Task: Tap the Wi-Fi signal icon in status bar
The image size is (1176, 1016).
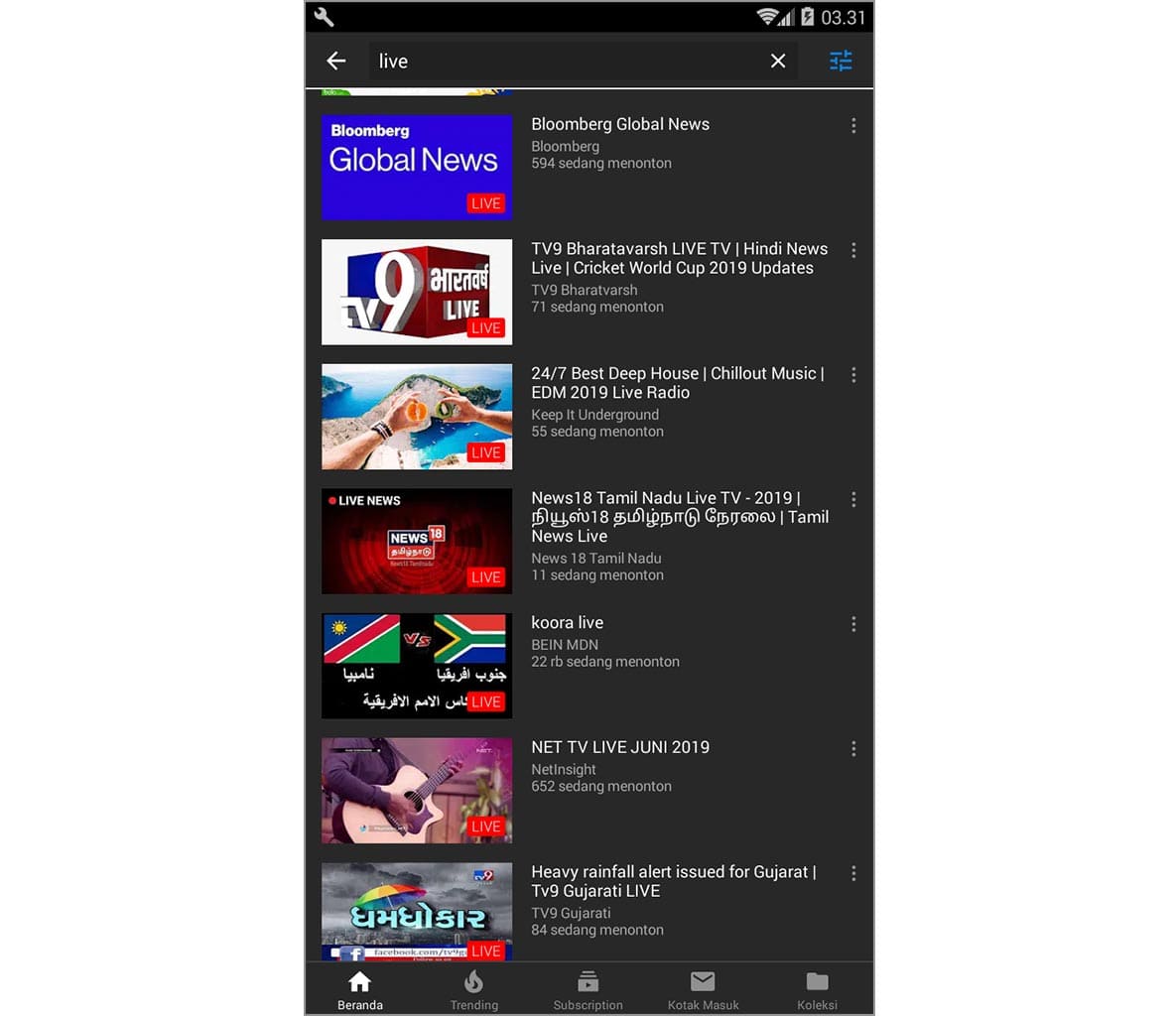Action: (766, 17)
